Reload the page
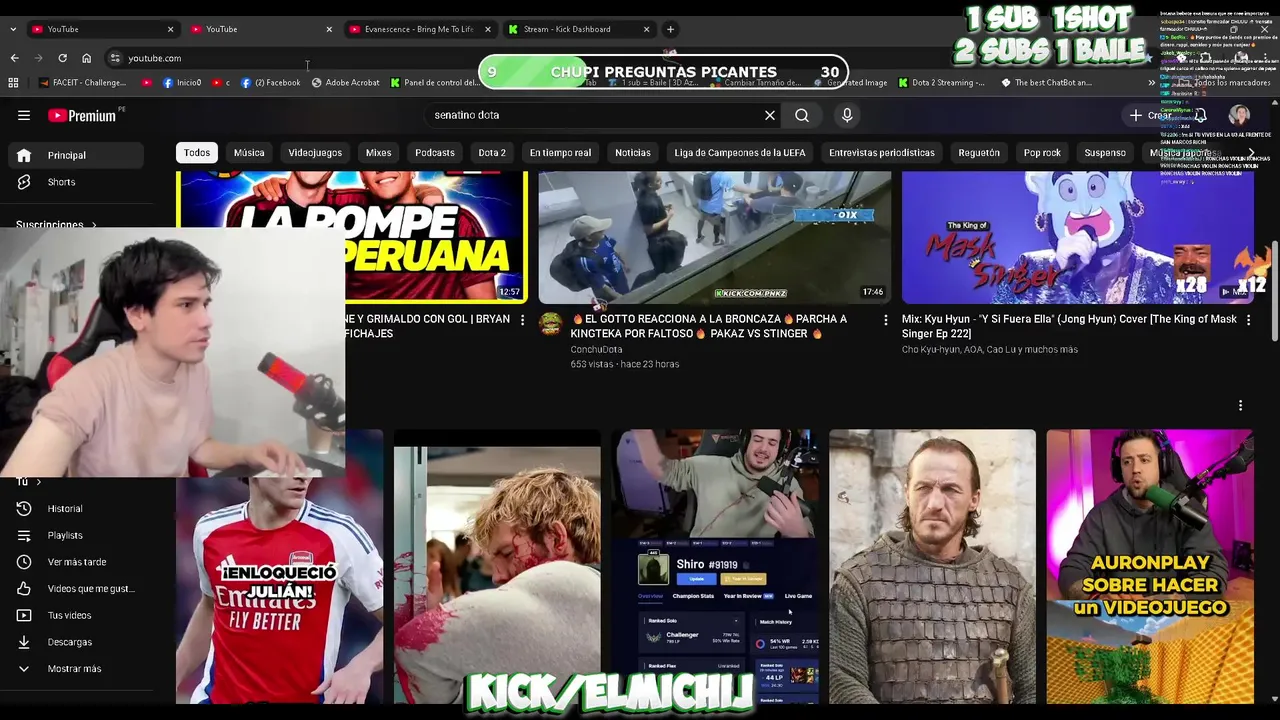This screenshot has height=720, width=1280. pos(62,58)
